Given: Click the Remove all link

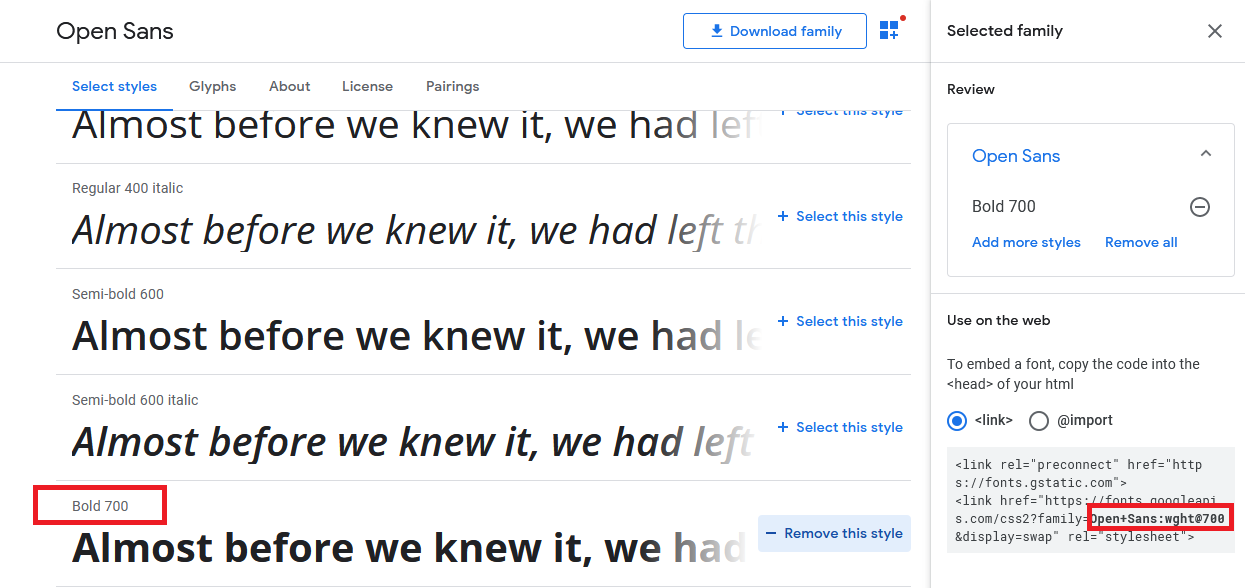Looking at the screenshot, I should [1141, 242].
